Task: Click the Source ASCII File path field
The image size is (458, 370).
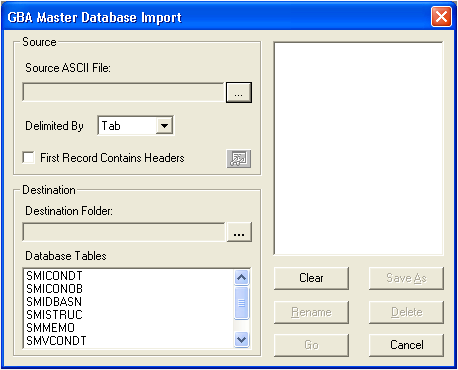Action: pos(124,92)
